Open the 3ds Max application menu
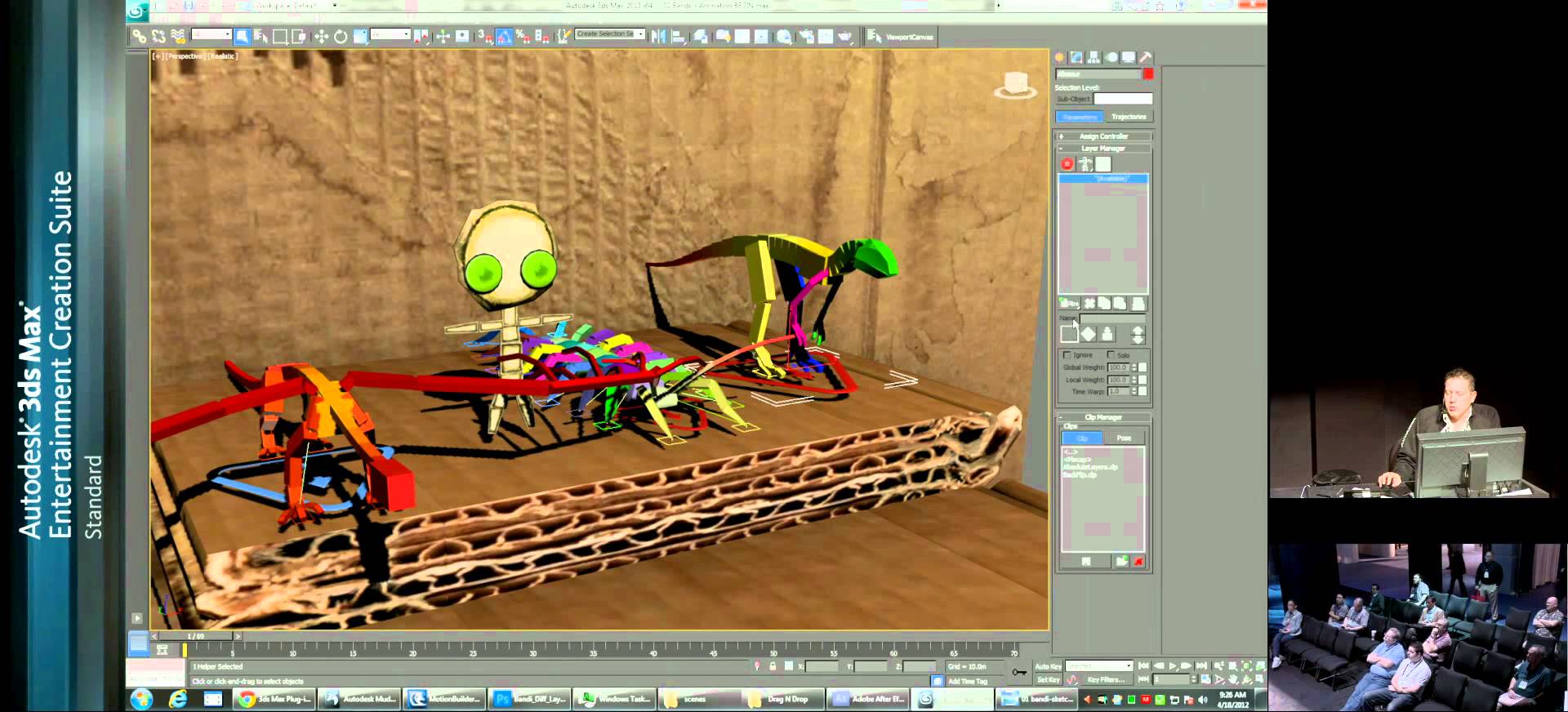 [x=137, y=10]
